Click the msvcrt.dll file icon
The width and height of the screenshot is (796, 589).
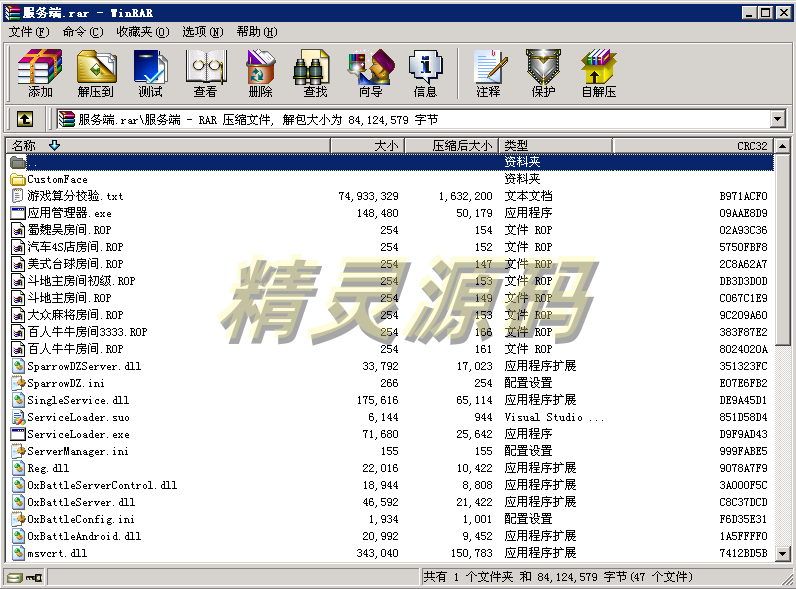coord(18,553)
